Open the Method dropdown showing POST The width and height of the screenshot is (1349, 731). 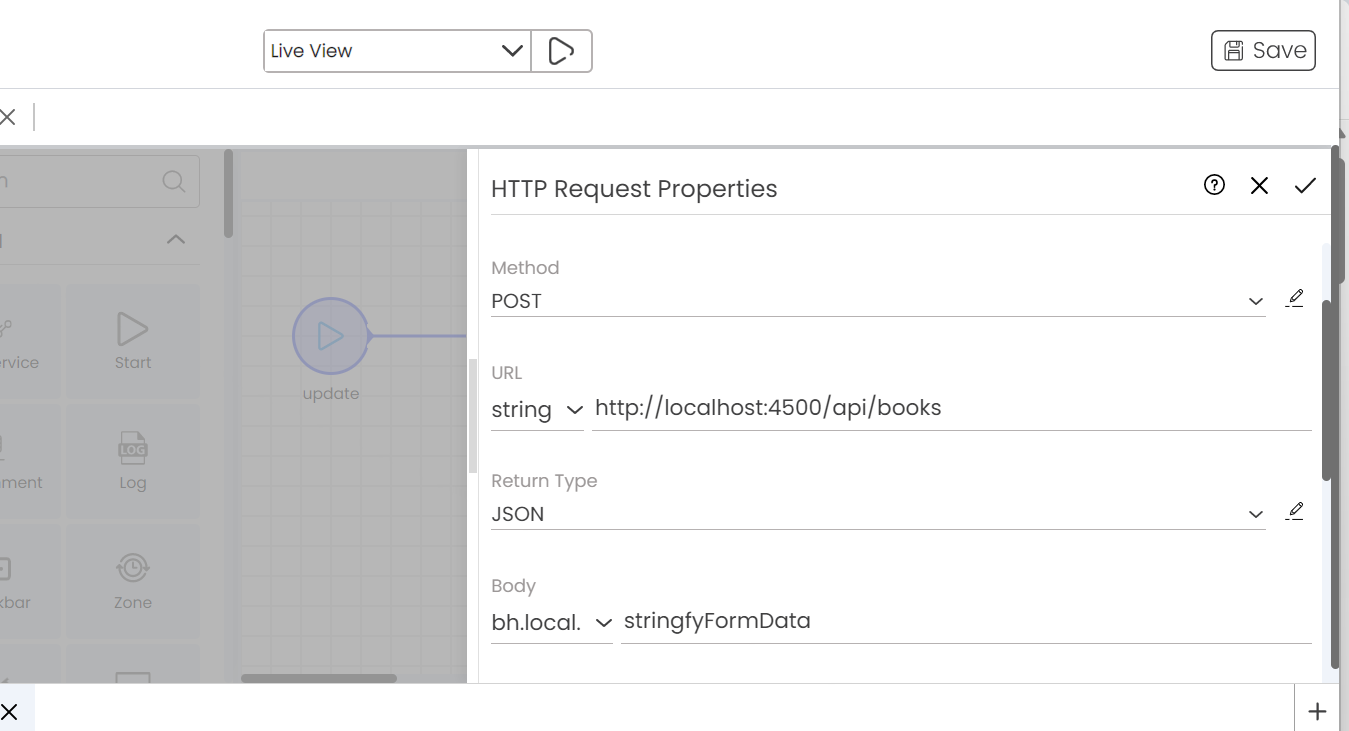coord(878,301)
